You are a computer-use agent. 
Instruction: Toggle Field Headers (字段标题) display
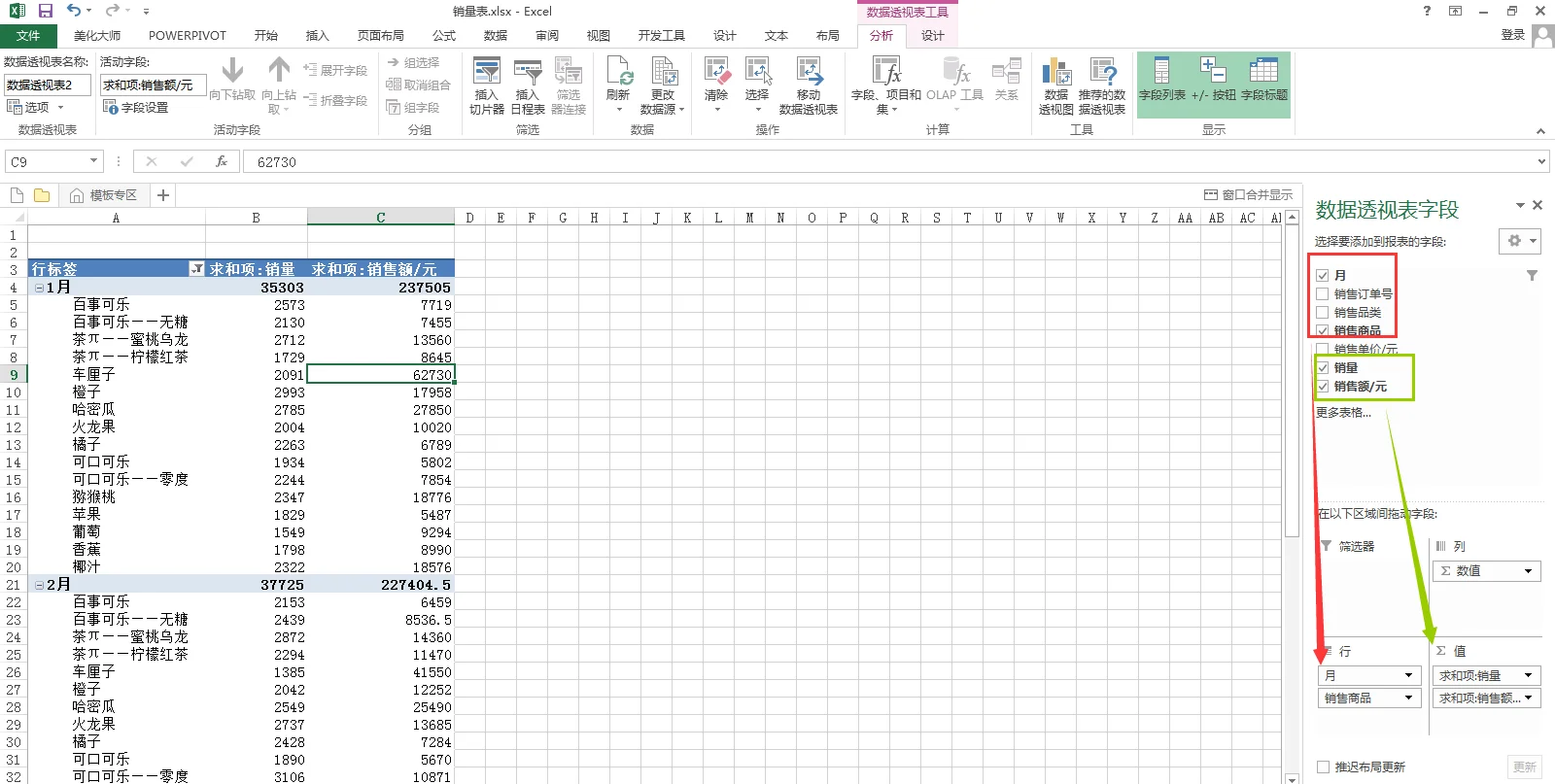click(x=1264, y=80)
